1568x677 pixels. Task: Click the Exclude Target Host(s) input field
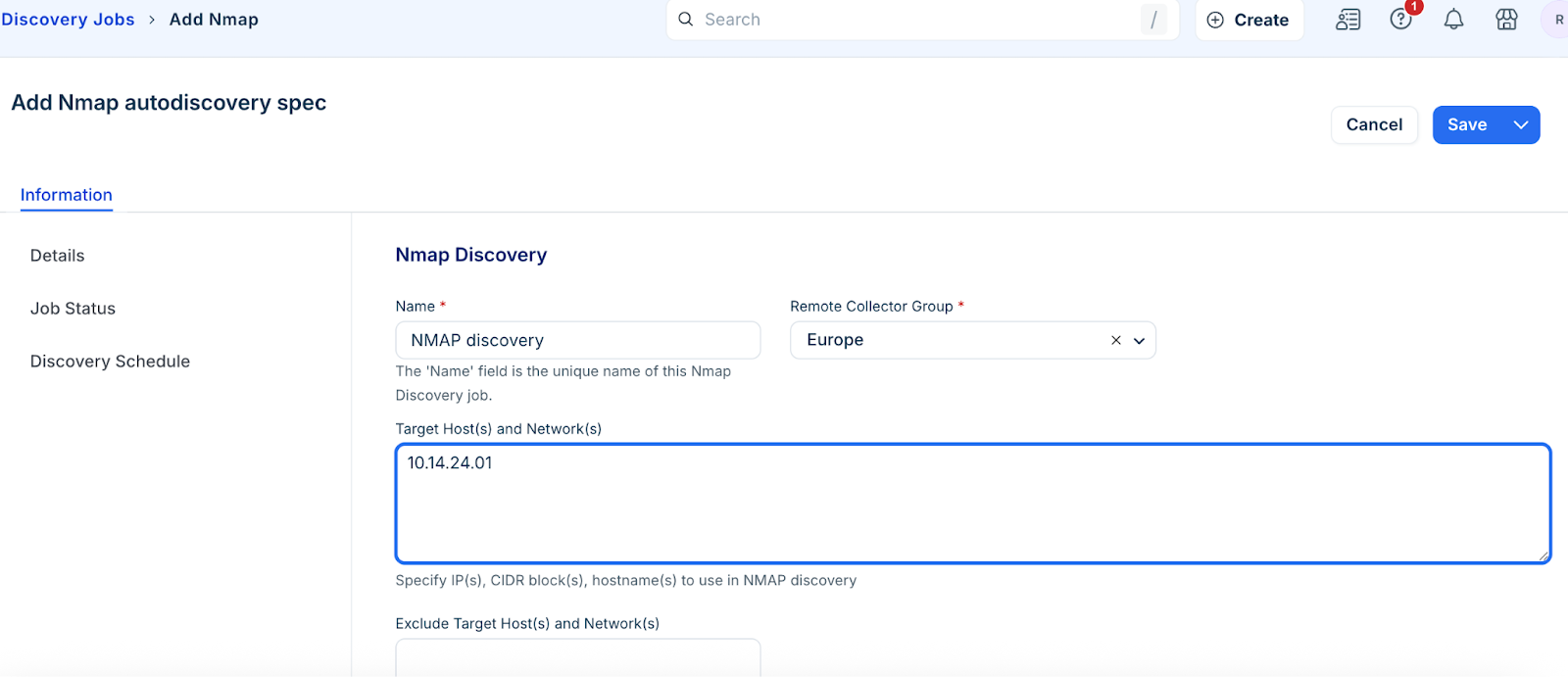pos(578,657)
